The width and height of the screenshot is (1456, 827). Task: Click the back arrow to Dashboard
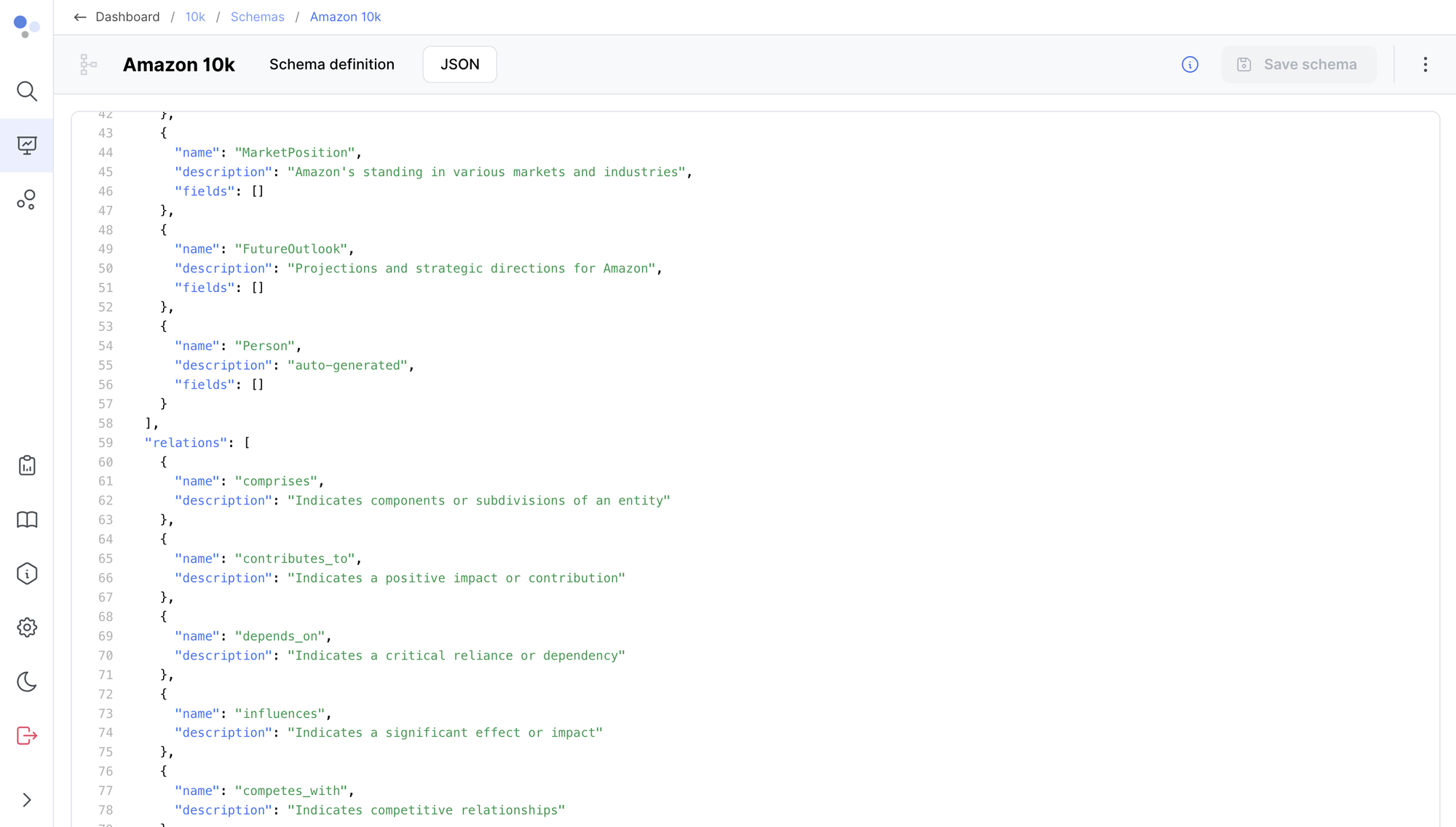pyautogui.click(x=80, y=17)
